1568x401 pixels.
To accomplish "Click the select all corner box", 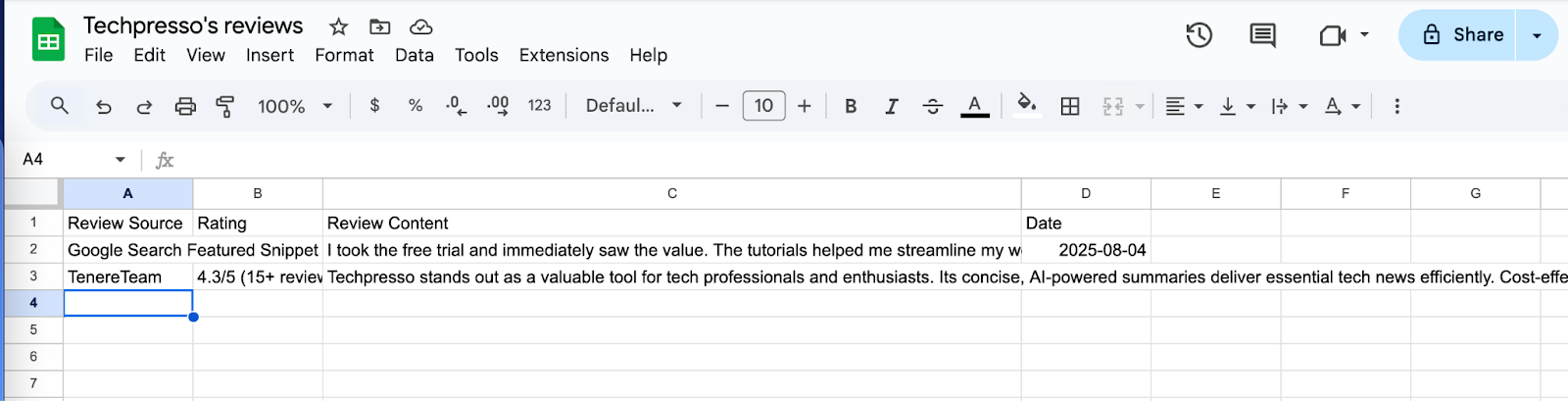I will point(33,193).
